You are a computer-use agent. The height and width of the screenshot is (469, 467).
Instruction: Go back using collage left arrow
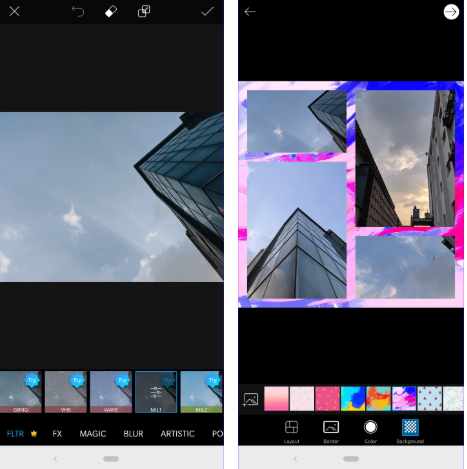pyautogui.click(x=250, y=12)
